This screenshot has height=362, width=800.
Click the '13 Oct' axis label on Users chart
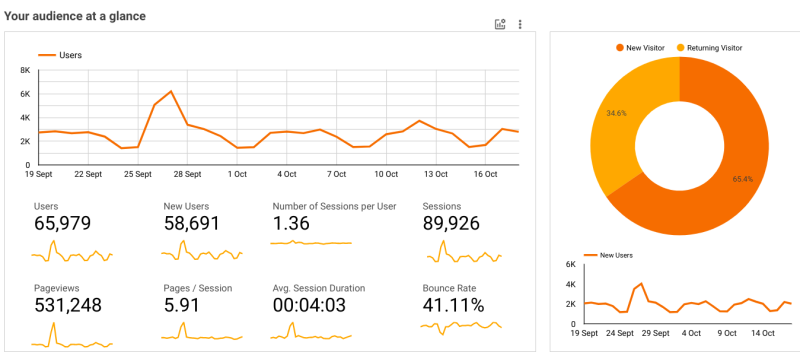pos(435,174)
